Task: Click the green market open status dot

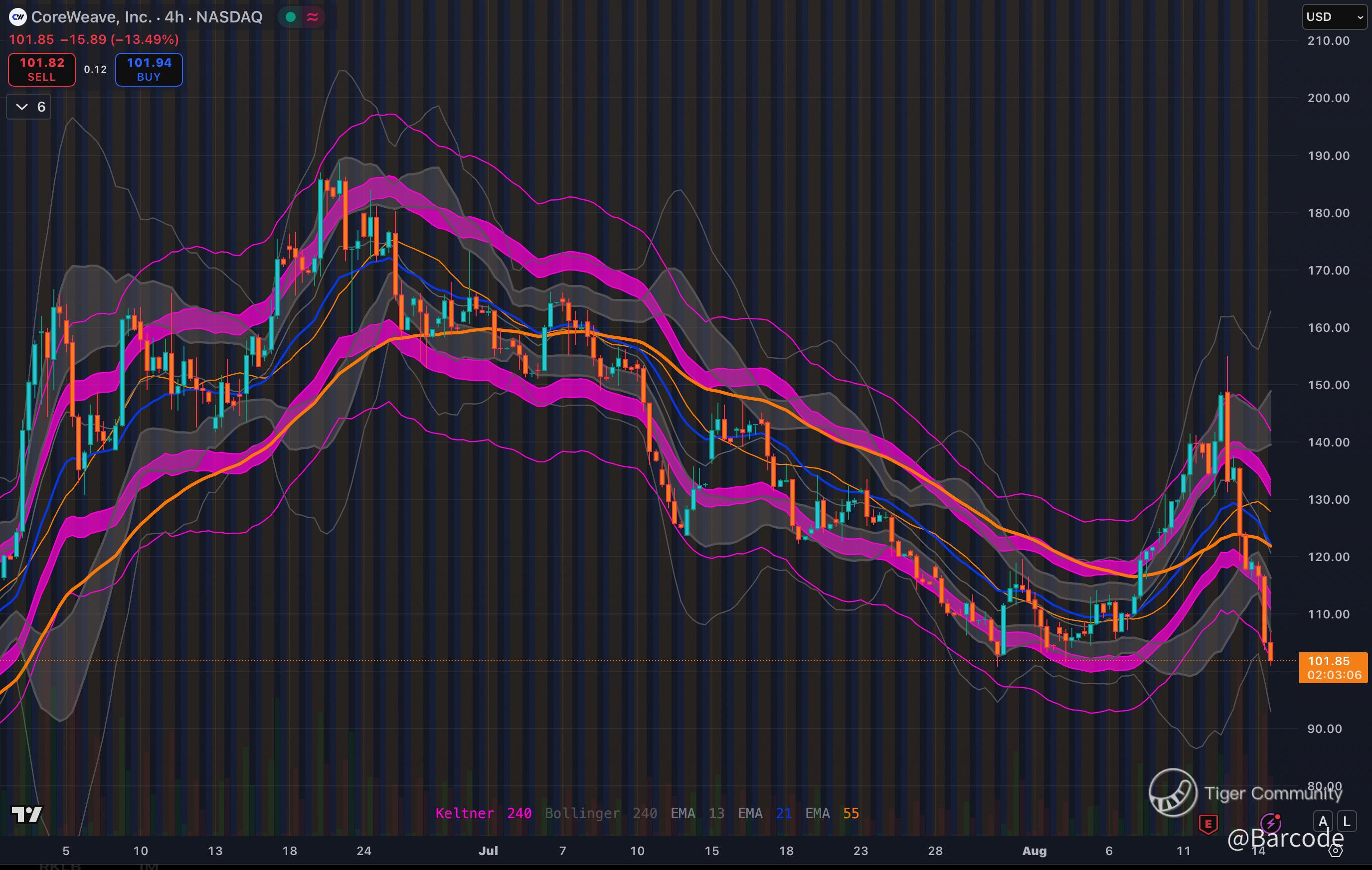Action: [291, 17]
